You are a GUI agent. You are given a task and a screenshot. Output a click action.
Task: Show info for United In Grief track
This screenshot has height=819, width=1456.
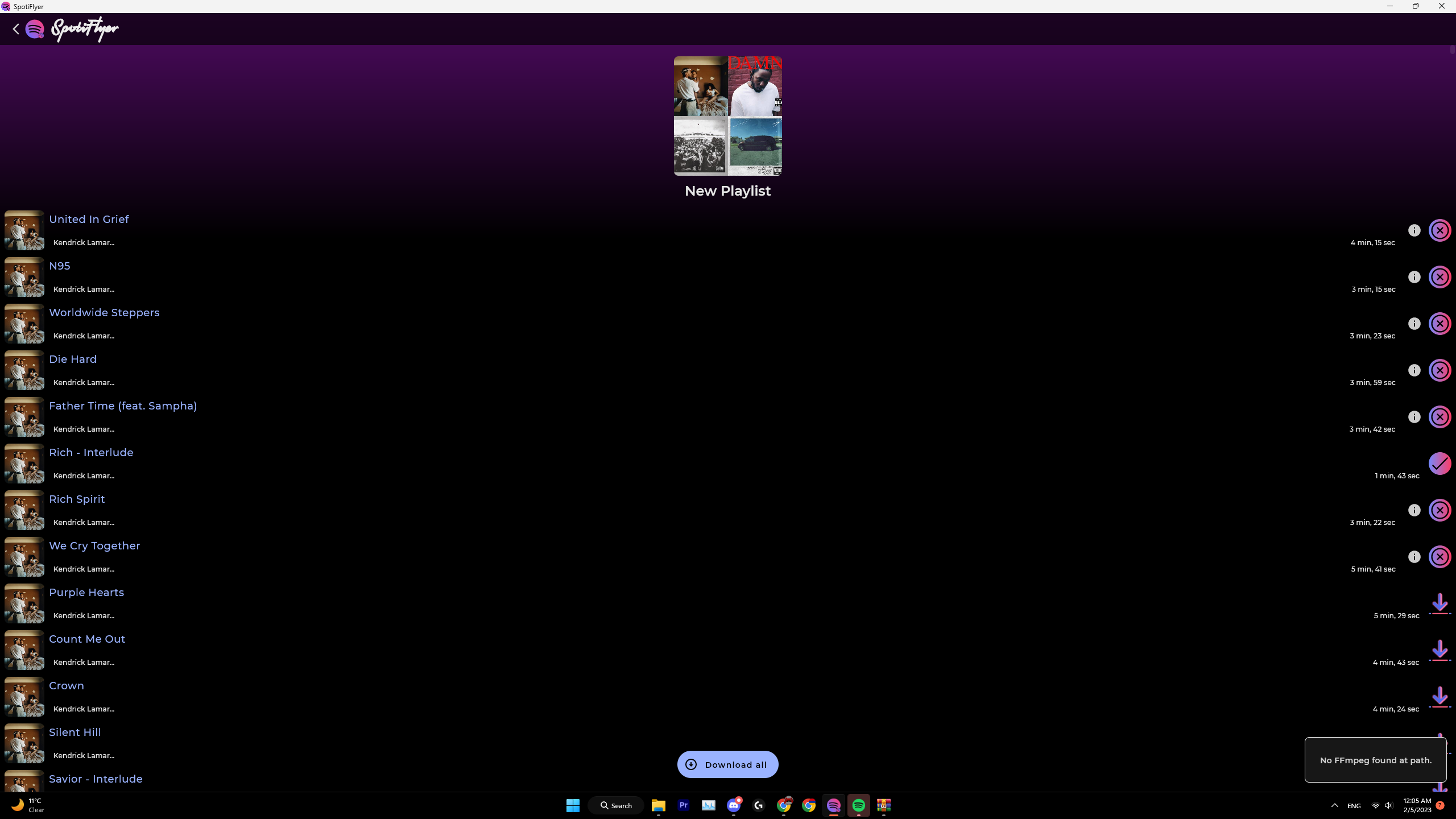[1414, 230]
